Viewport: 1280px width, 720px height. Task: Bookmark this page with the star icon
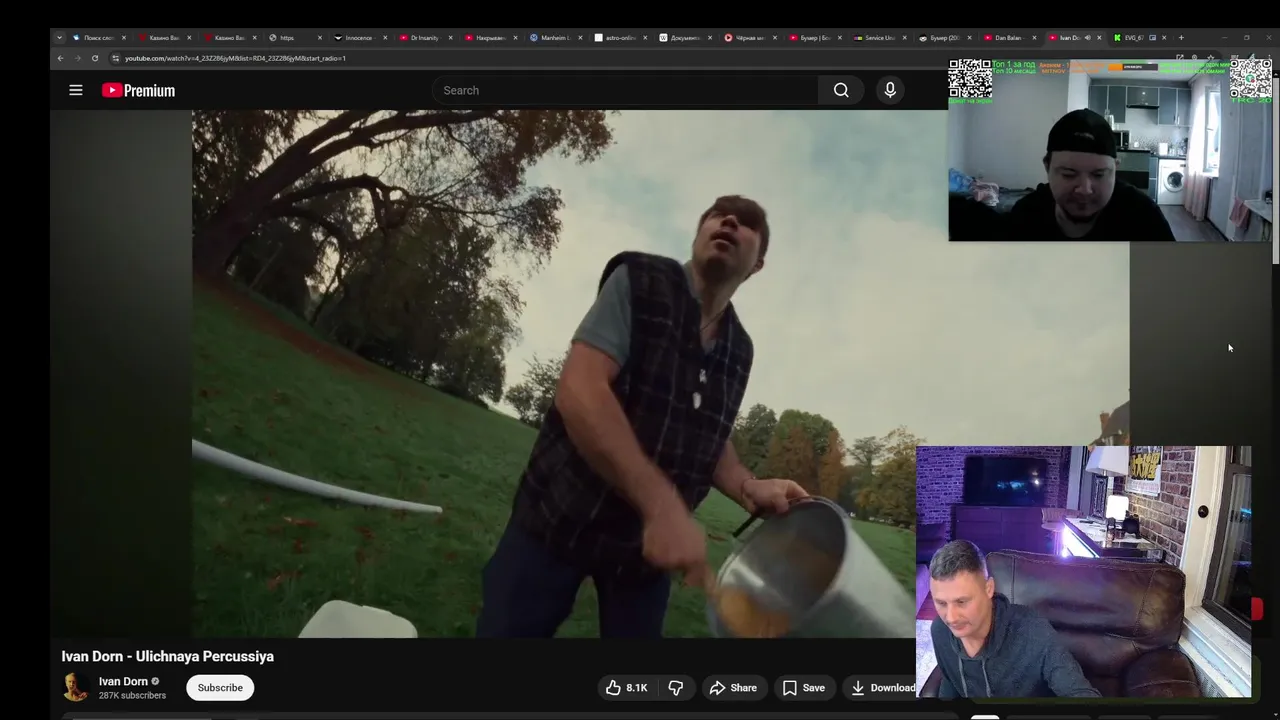click(1210, 57)
